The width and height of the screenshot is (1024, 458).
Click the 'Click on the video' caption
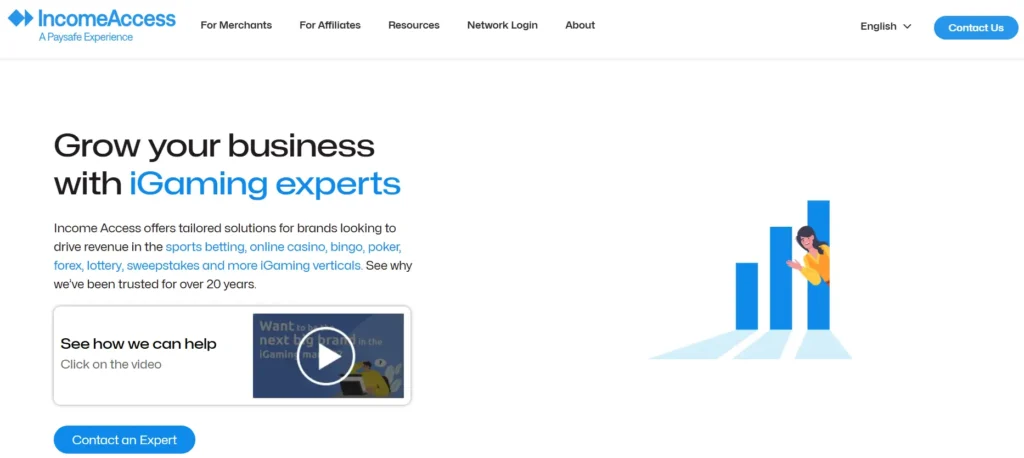pos(111,365)
